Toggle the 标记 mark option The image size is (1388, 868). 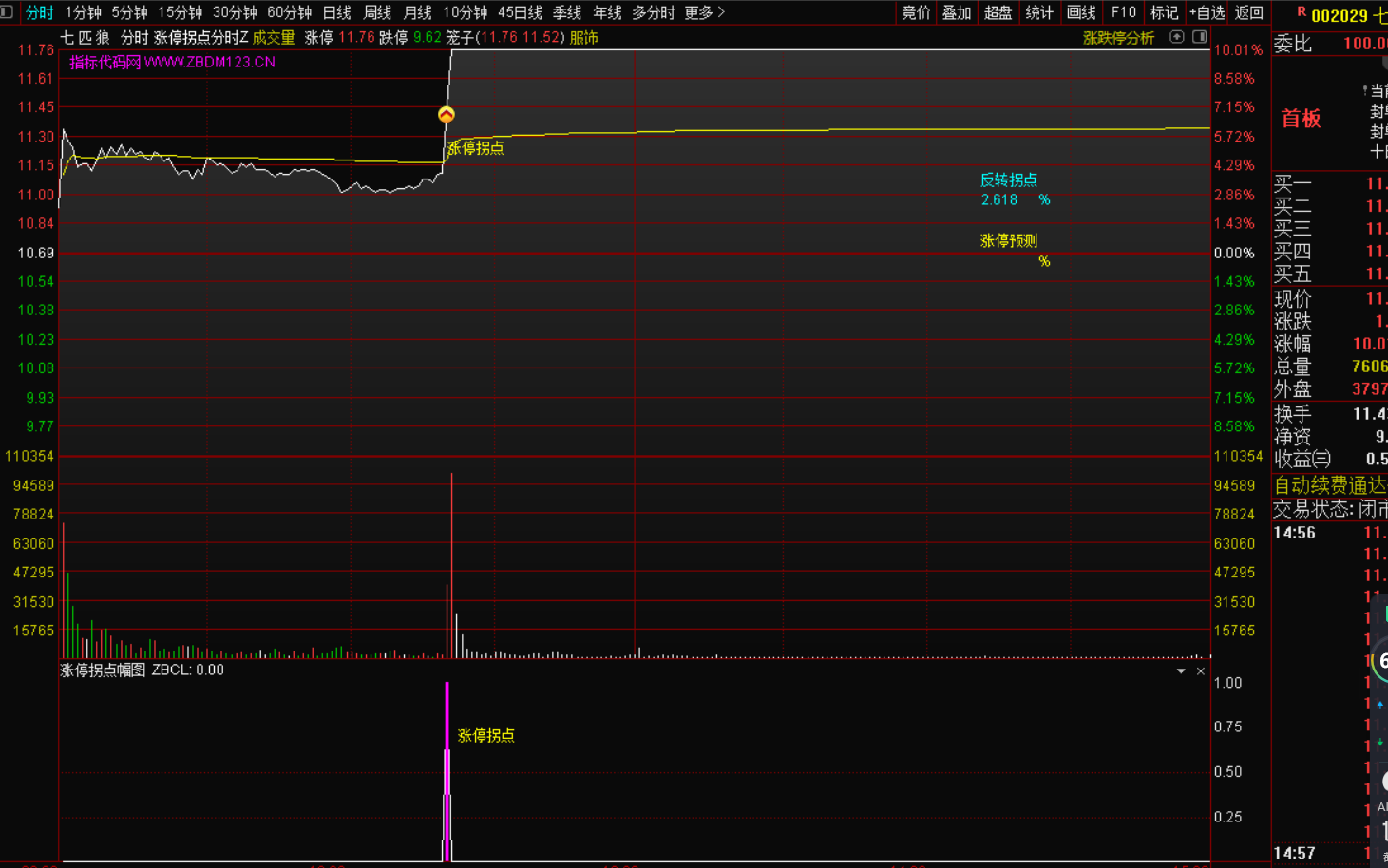point(1164,12)
